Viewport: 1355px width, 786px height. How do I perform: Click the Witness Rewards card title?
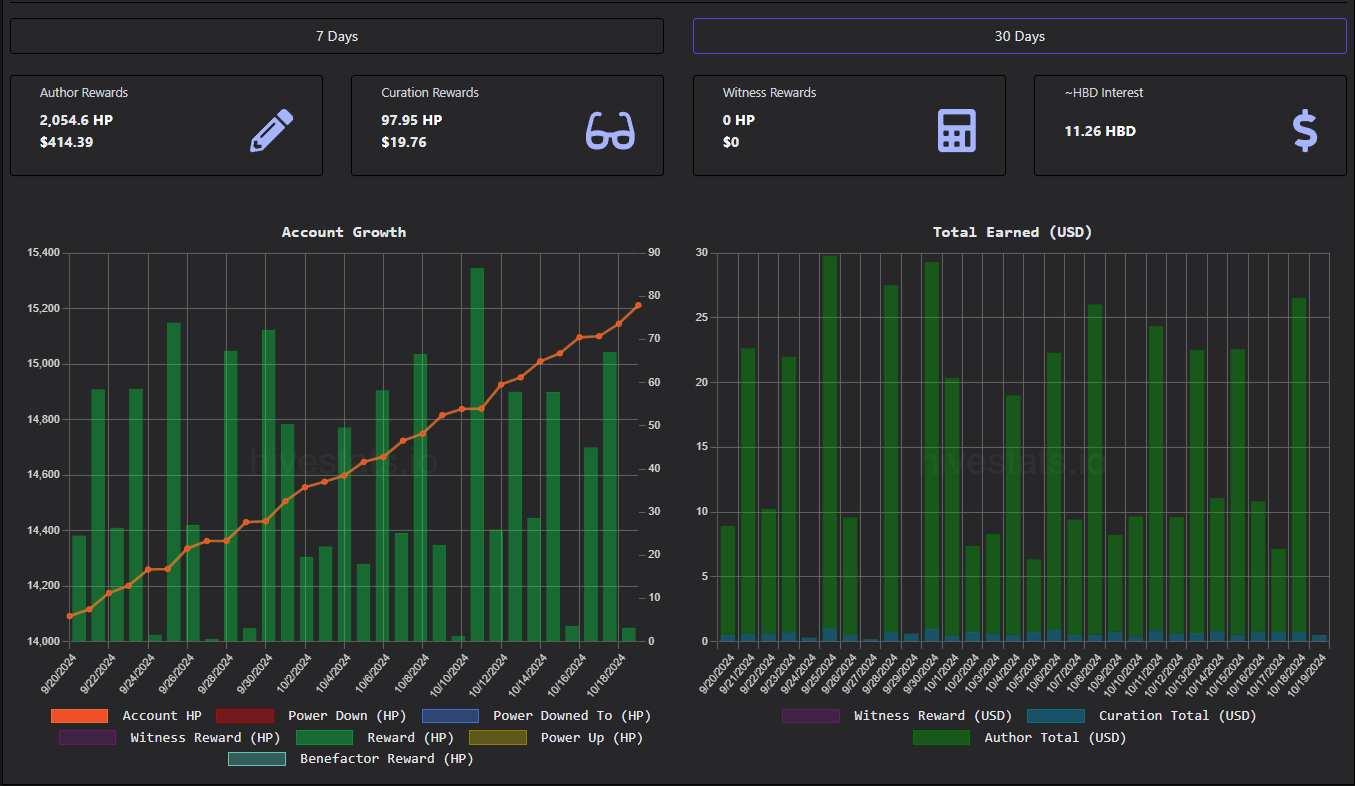point(770,93)
